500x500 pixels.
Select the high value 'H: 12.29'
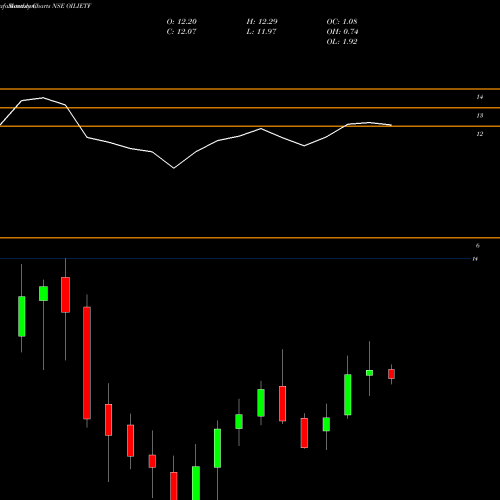pyautogui.click(x=262, y=22)
